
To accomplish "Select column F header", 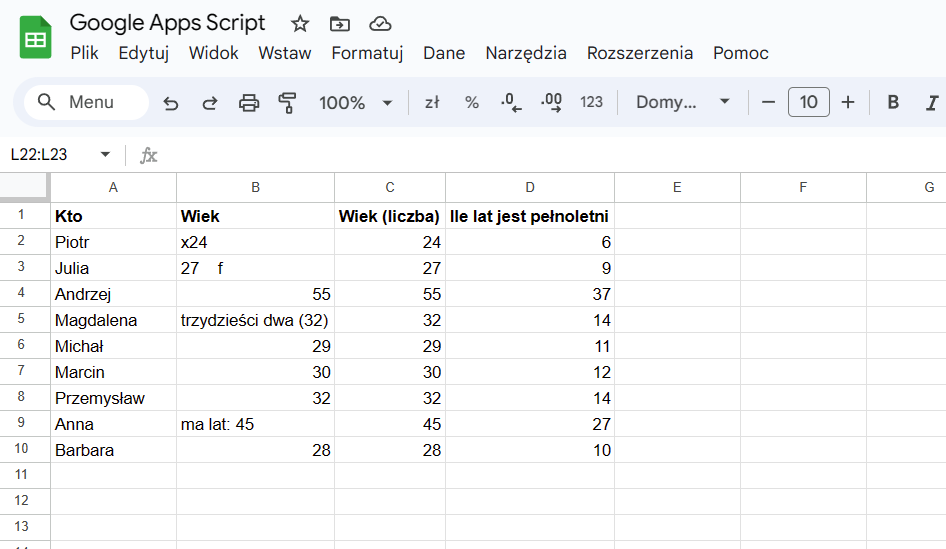I will tap(804, 188).
